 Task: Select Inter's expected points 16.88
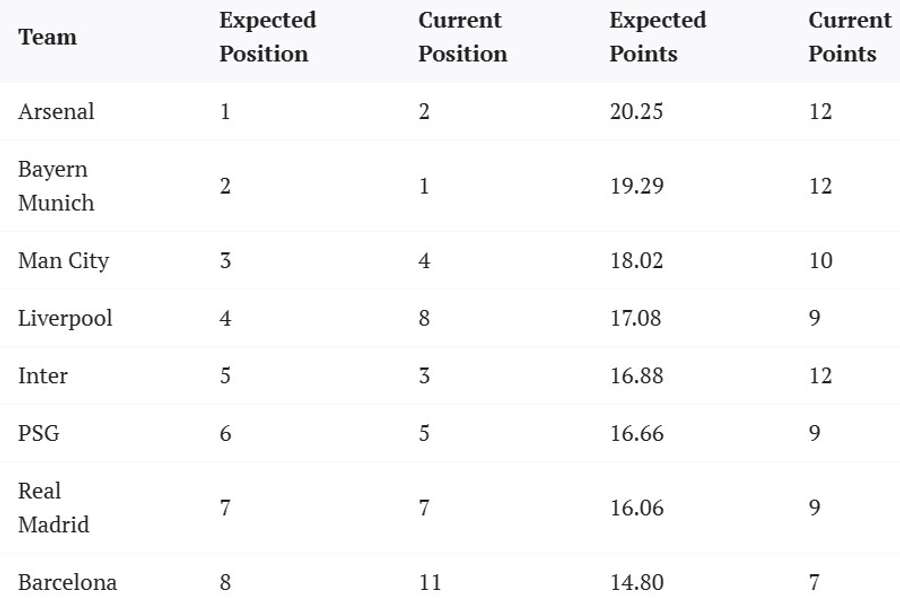[636, 376]
